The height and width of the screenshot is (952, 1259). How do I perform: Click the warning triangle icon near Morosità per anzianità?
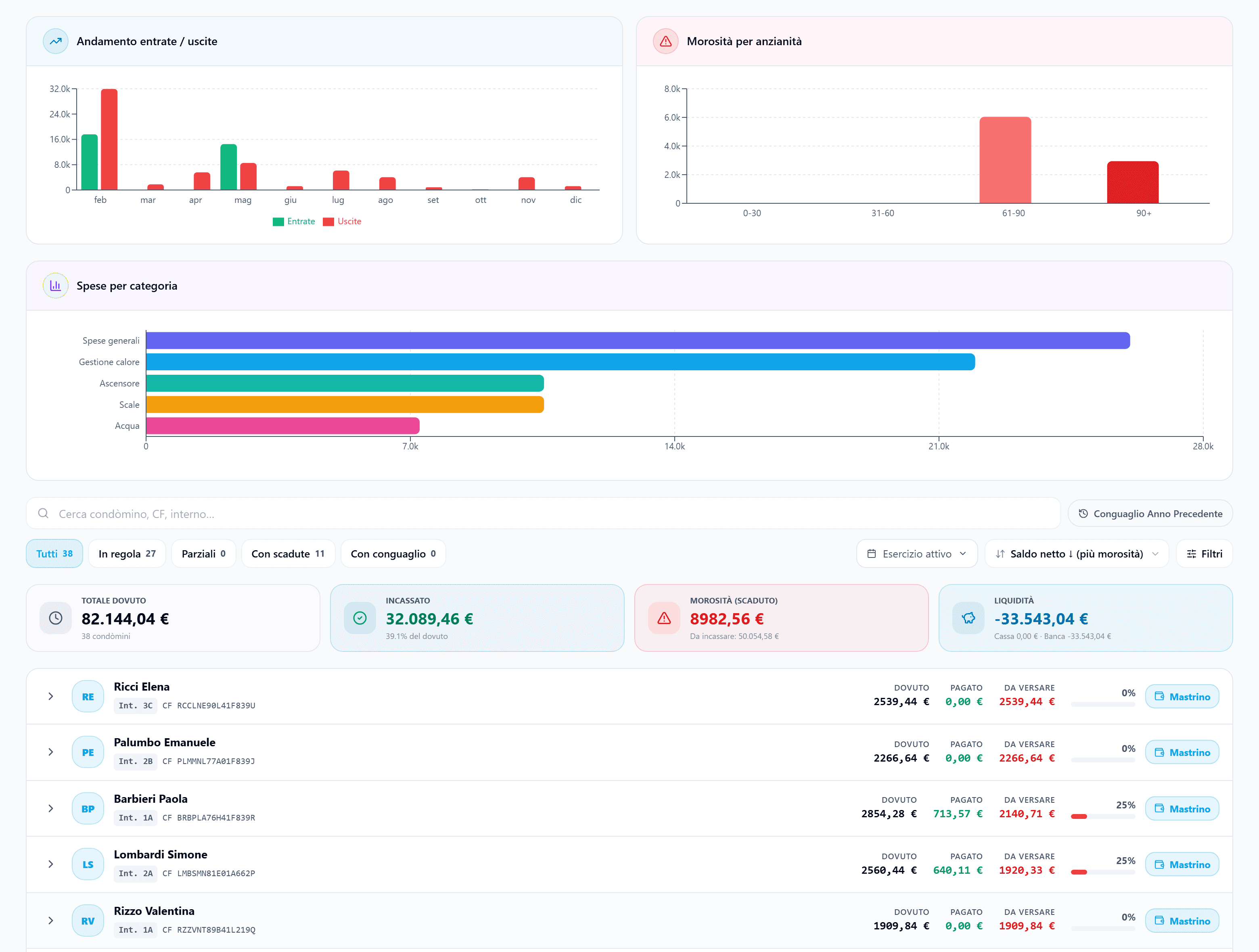coord(665,41)
